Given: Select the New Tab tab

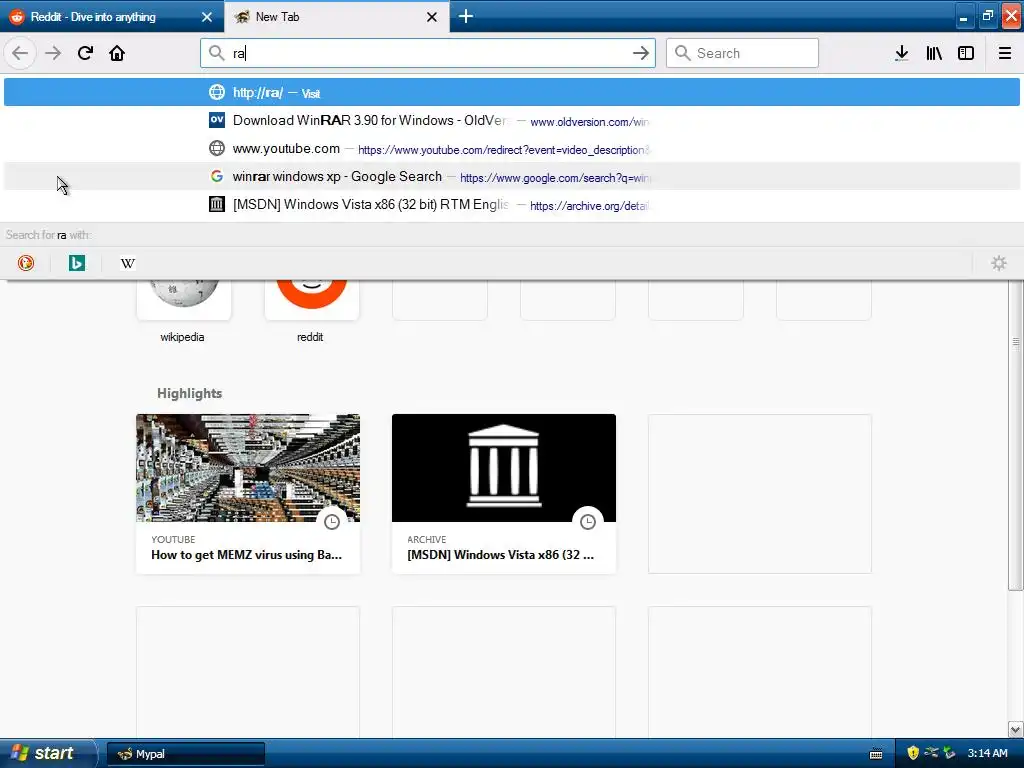Looking at the screenshot, I should (x=336, y=16).
